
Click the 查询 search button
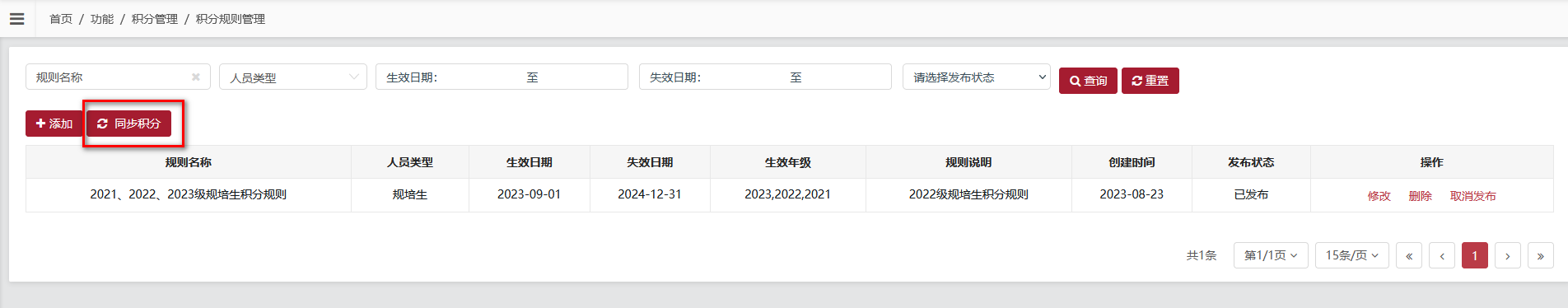pos(1088,81)
